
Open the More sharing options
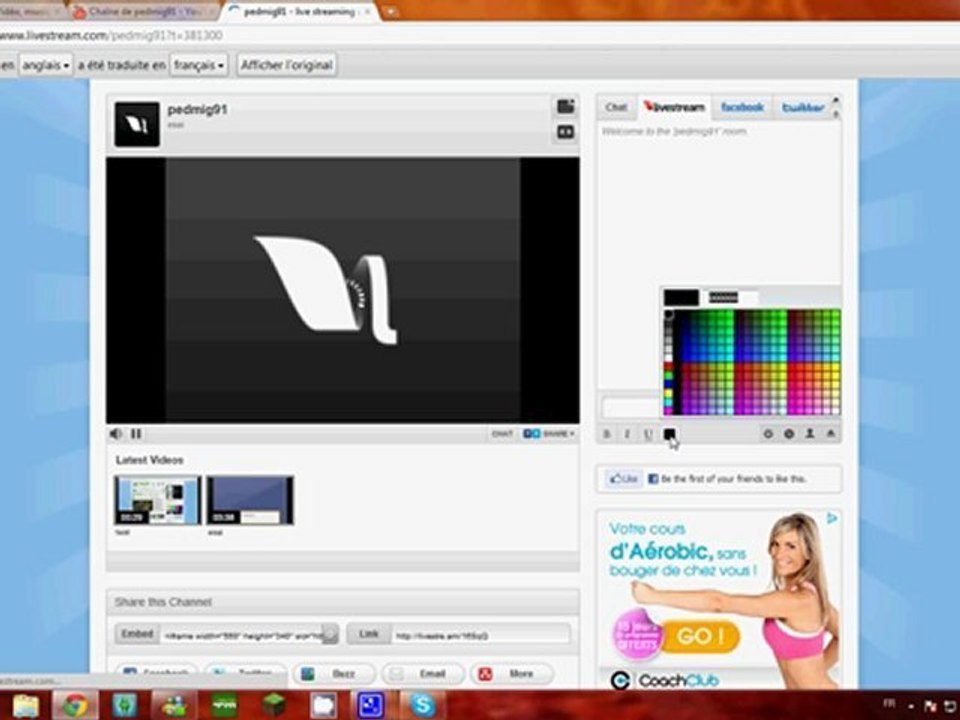pyautogui.click(x=512, y=673)
